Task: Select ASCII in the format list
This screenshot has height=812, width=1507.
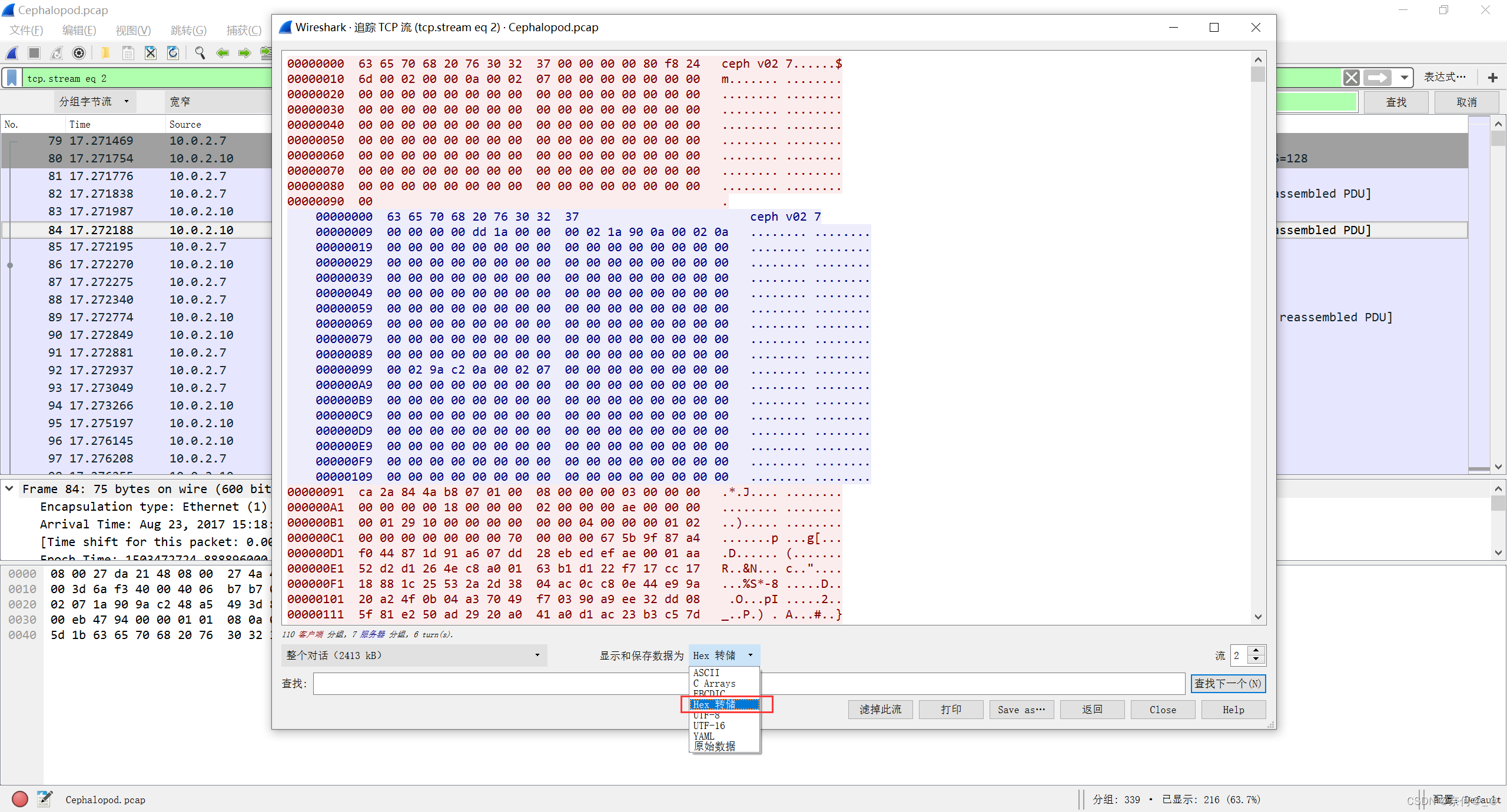Action: click(x=724, y=673)
